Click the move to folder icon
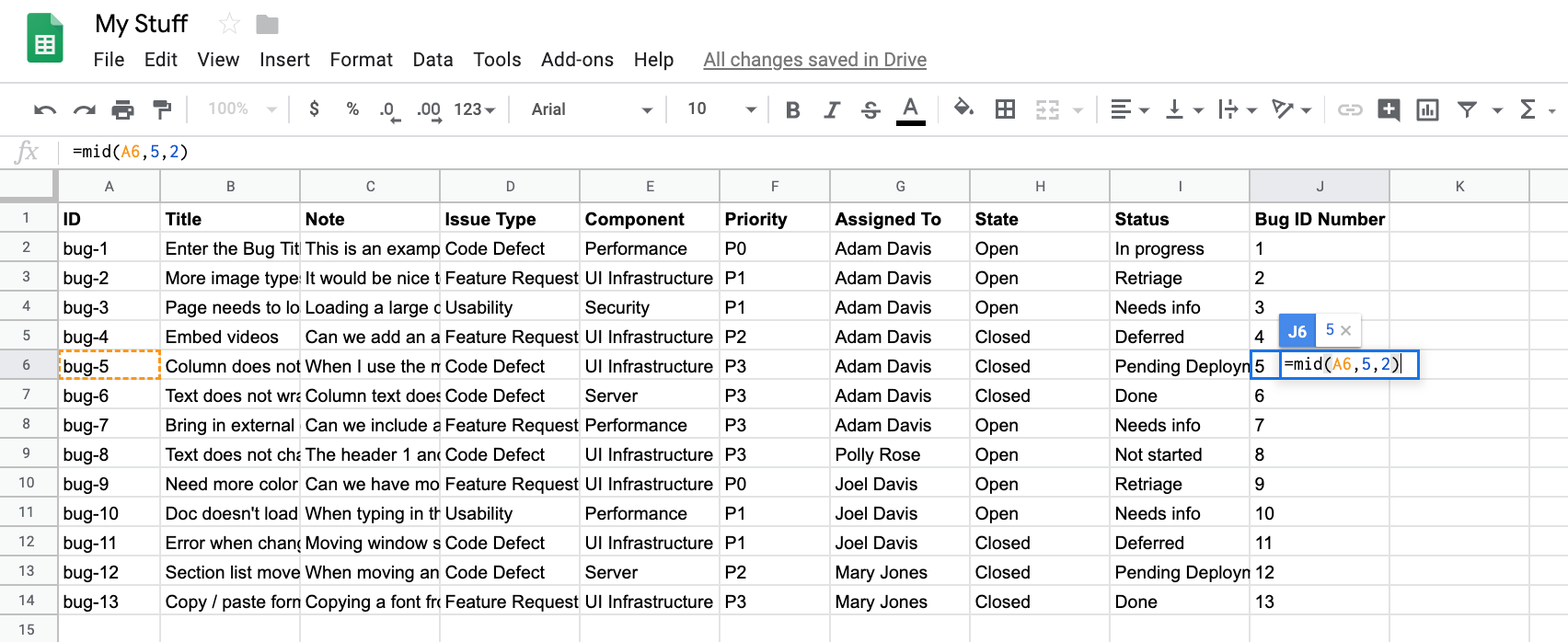This screenshot has height=642, width=1568. 267,24
